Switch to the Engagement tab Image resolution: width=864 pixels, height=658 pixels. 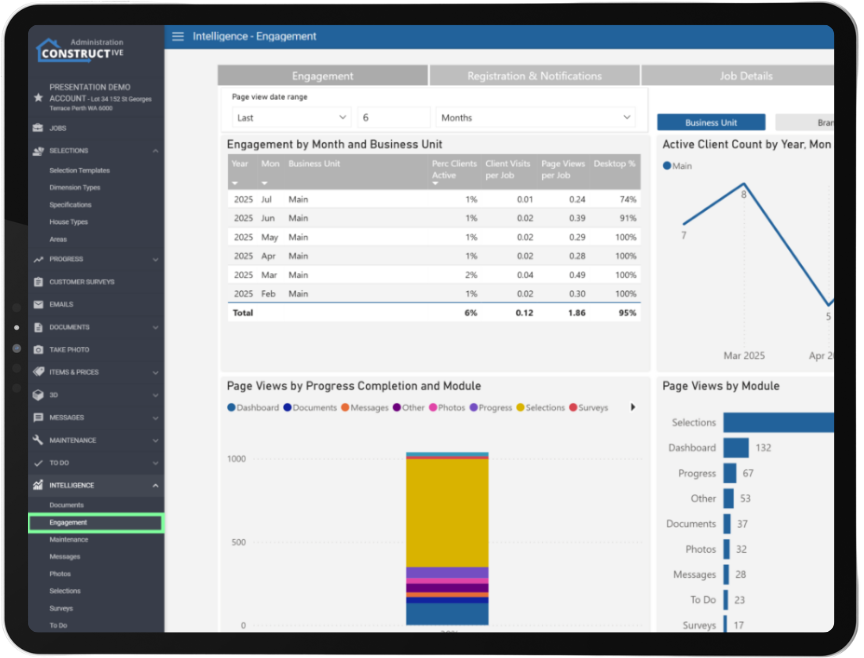(323, 75)
